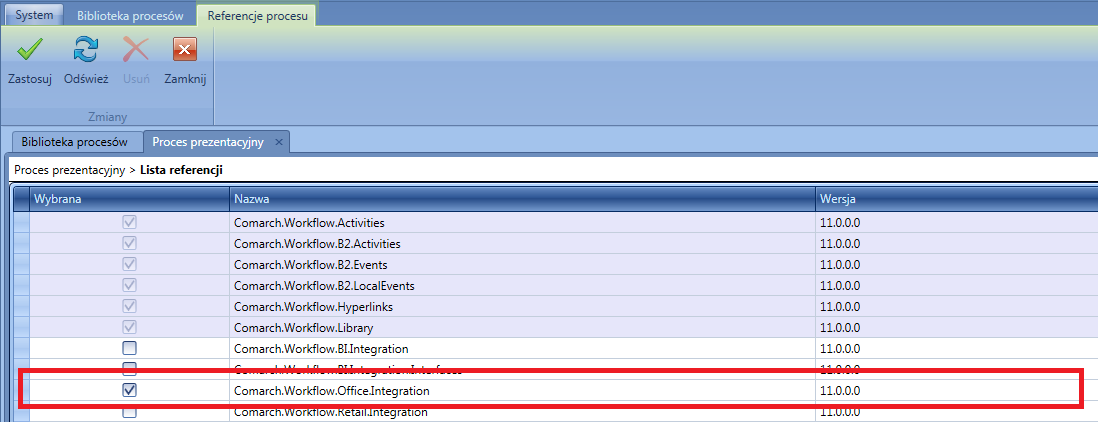Refresh the list using the Odśwież icon
Viewport: 1098px width, 422px height.
click(x=86, y=50)
